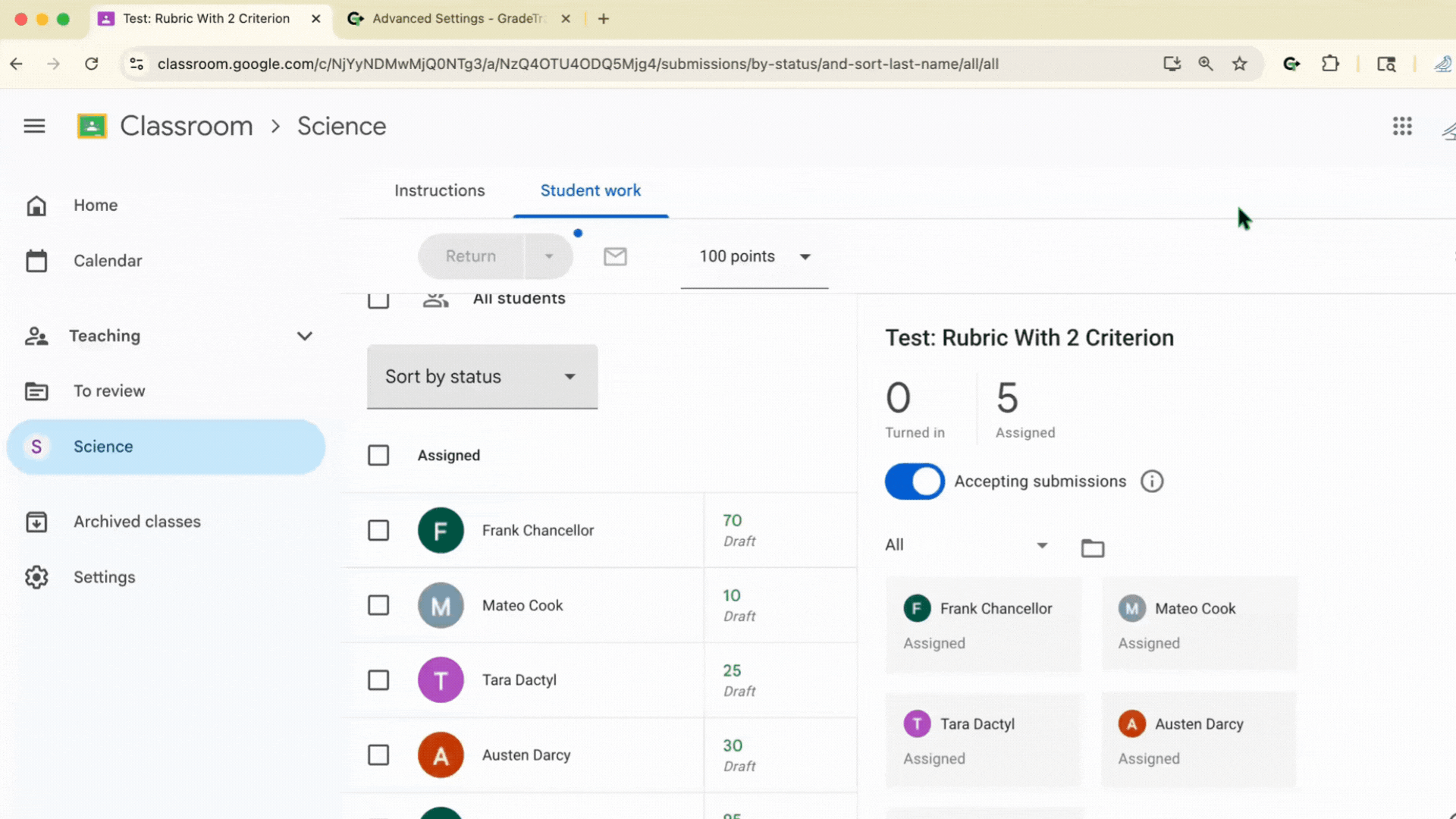The width and height of the screenshot is (1456, 819).
Task: Click the GradeTransferer extension icon
Action: 1292,64
